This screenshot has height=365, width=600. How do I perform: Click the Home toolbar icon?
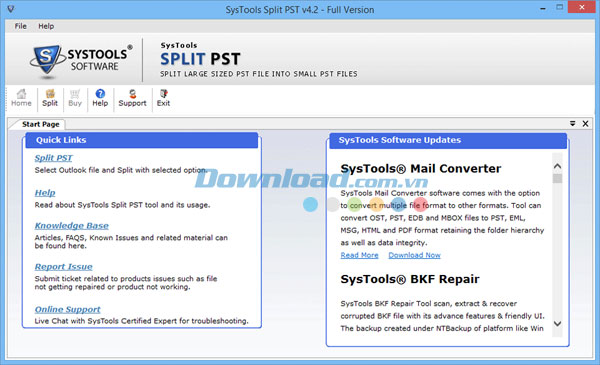pyautogui.click(x=21, y=98)
